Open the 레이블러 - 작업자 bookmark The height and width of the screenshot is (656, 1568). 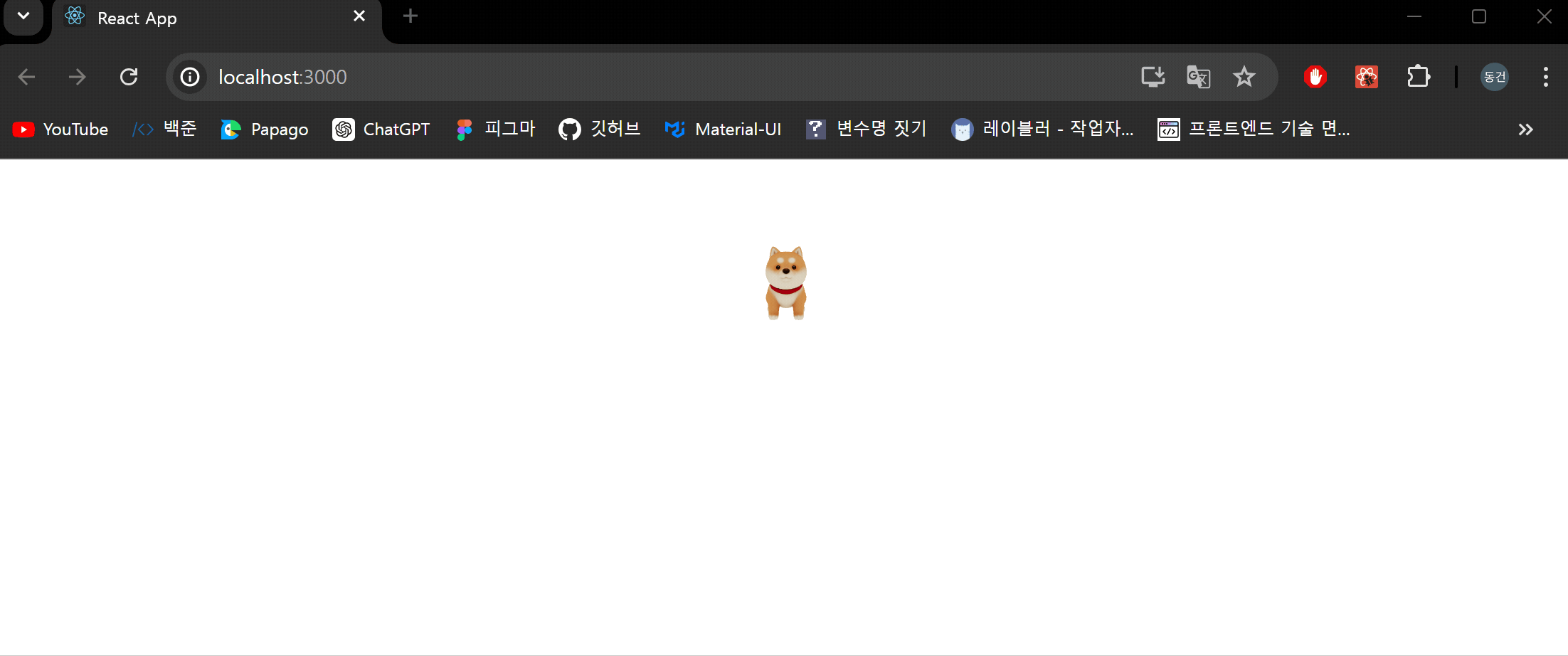point(1043,129)
